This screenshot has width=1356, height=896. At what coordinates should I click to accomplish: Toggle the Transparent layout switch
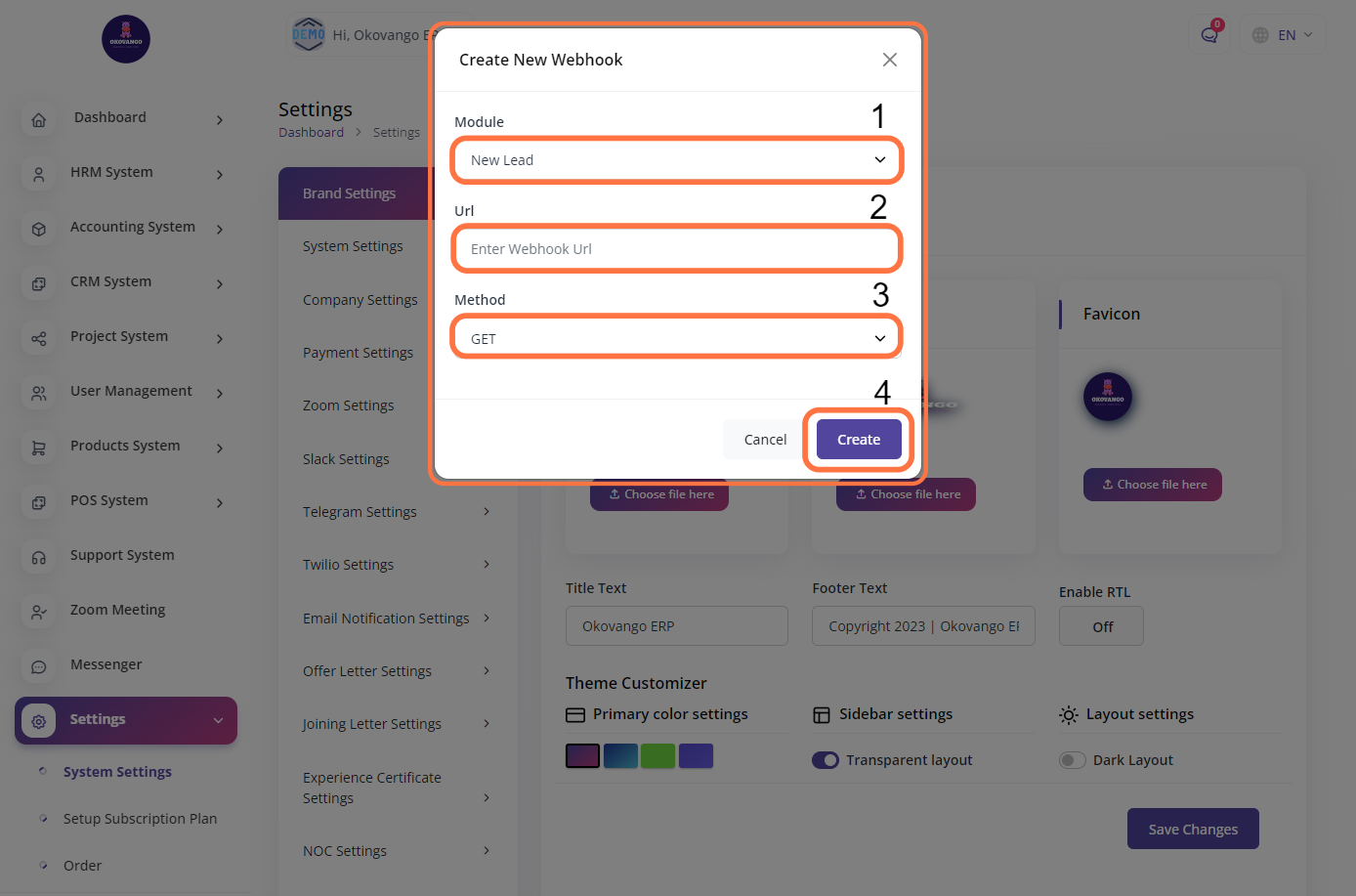pyautogui.click(x=826, y=760)
